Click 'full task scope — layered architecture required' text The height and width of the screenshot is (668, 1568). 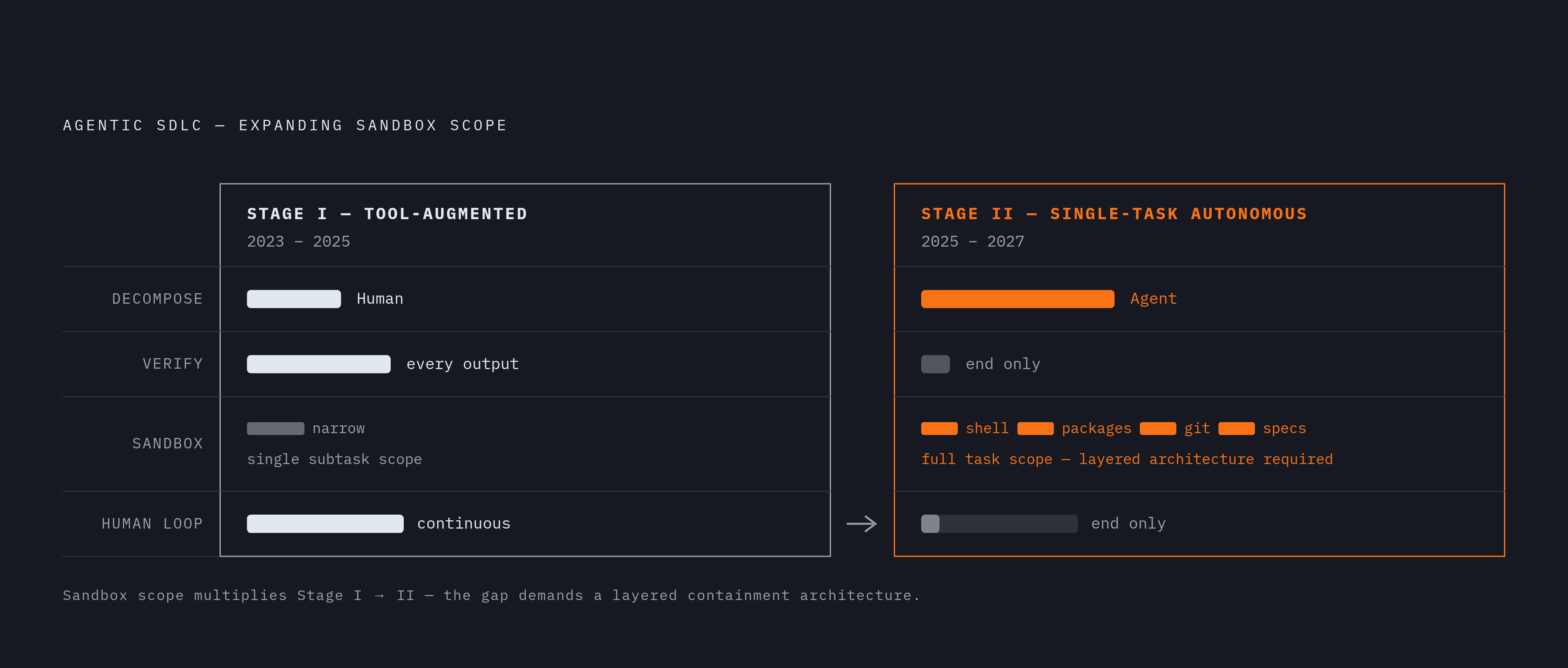pyautogui.click(x=1127, y=459)
